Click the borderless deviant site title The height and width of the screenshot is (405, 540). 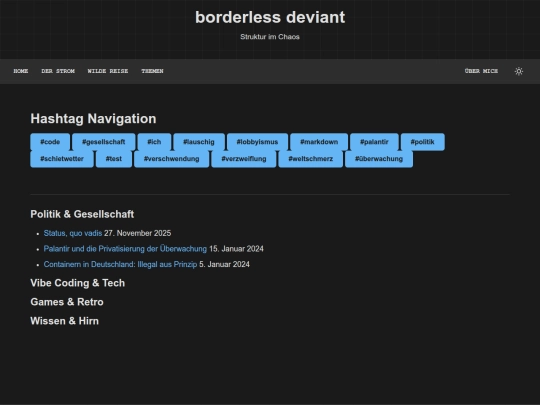coord(270,17)
